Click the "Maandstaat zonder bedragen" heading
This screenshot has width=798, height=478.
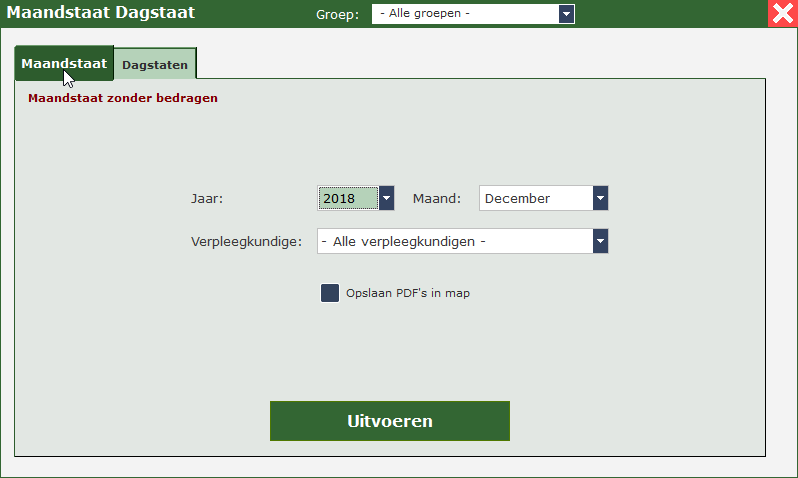pyautogui.click(x=123, y=99)
